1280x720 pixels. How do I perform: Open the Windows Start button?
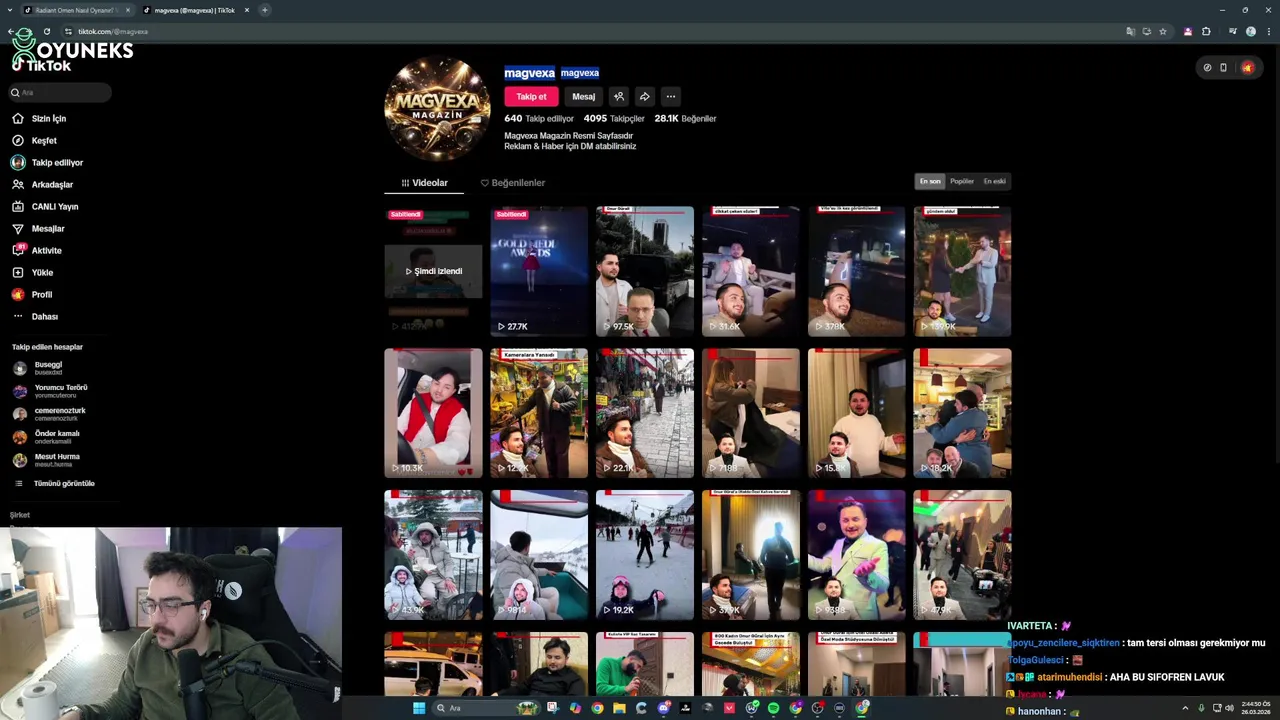pos(419,708)
